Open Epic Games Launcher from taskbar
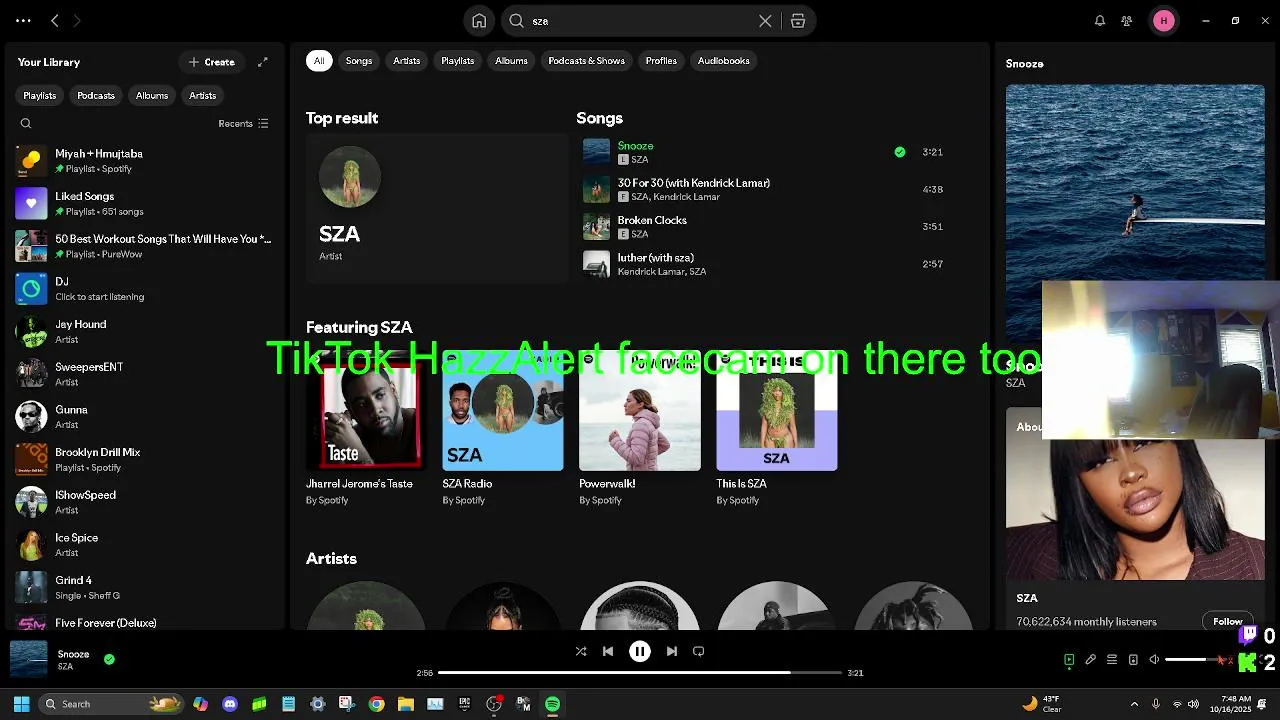Screen dimensions: 1280x720 [464, 704]
